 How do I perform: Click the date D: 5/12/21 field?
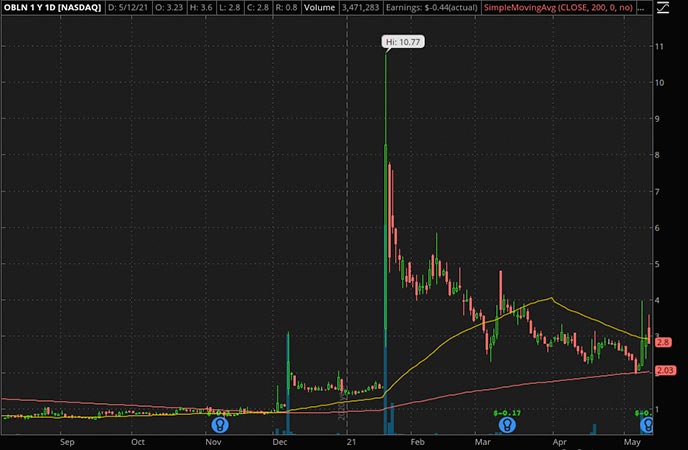pyautogui.click(x=128, y=7)
